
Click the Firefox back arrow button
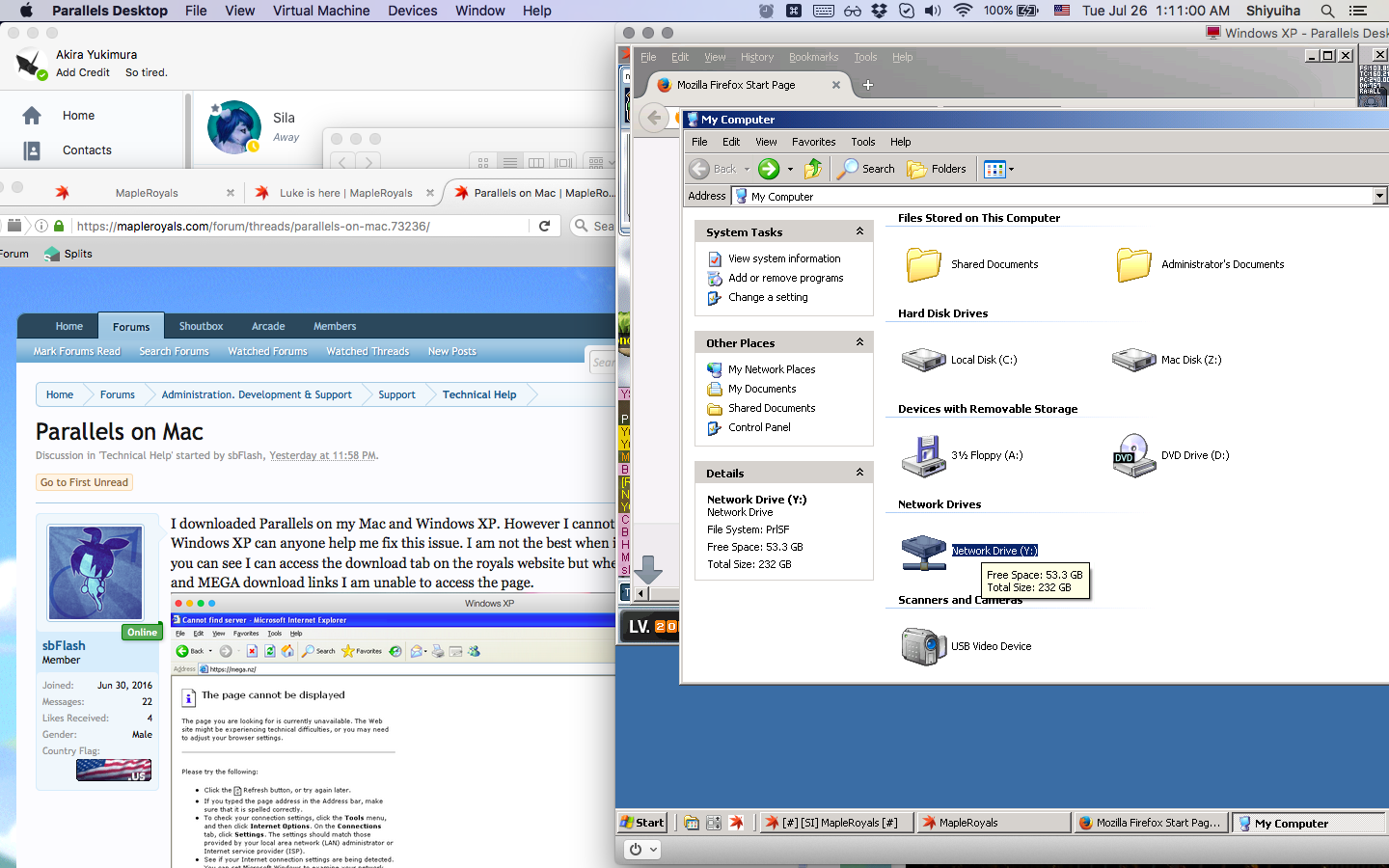(x=654, y=118)
